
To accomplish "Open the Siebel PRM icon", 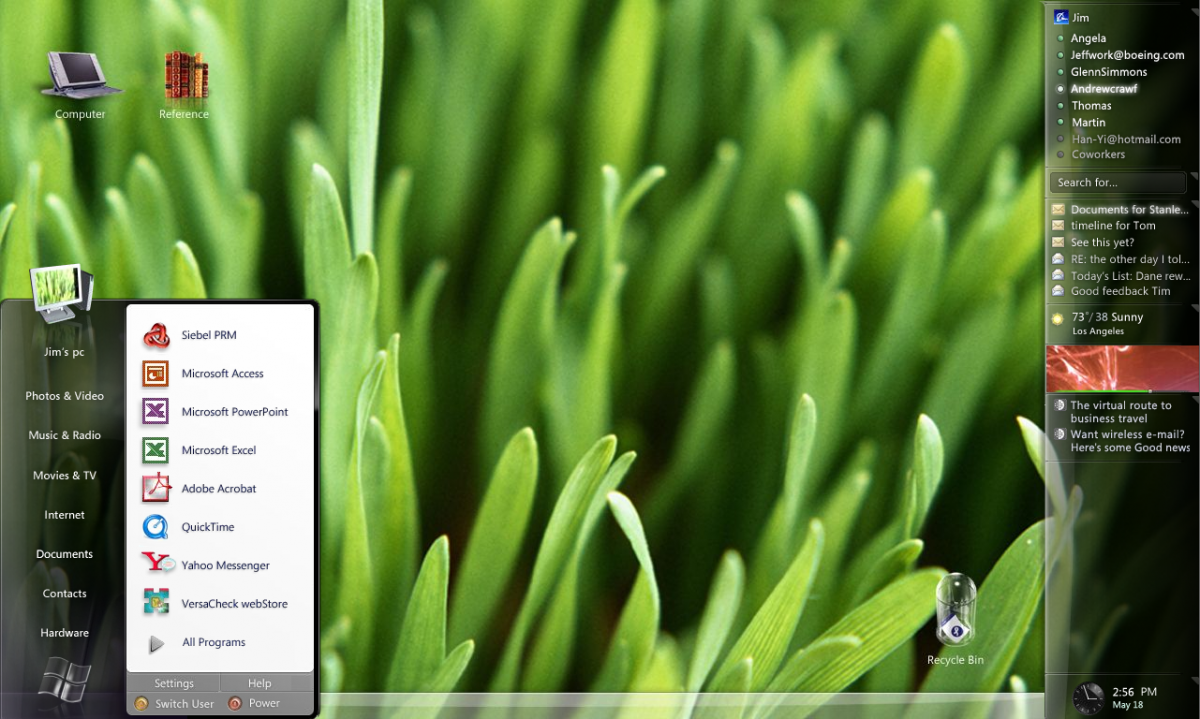I will 156,335.
